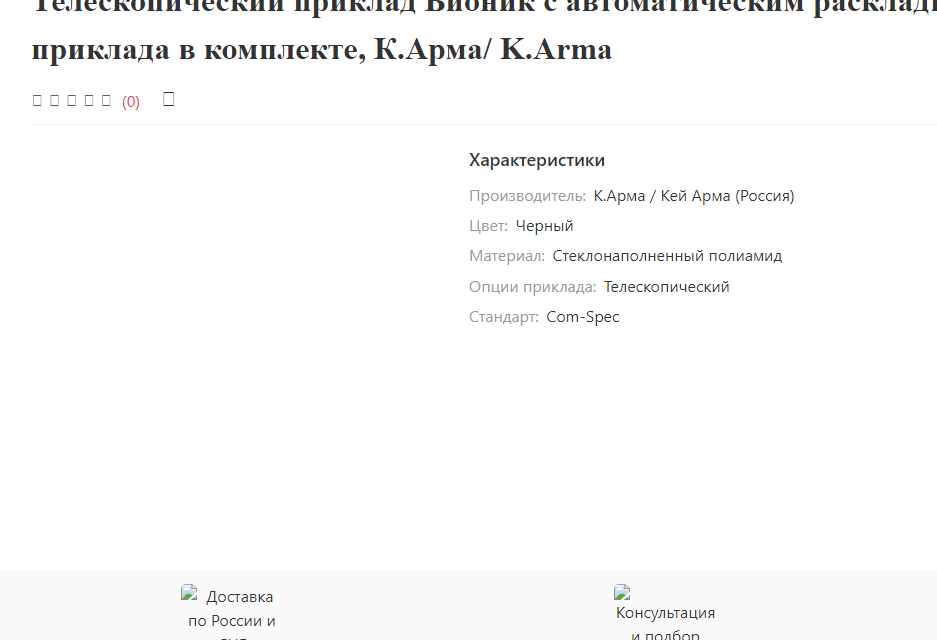Open the reviews count (0) link

(131, 102)
